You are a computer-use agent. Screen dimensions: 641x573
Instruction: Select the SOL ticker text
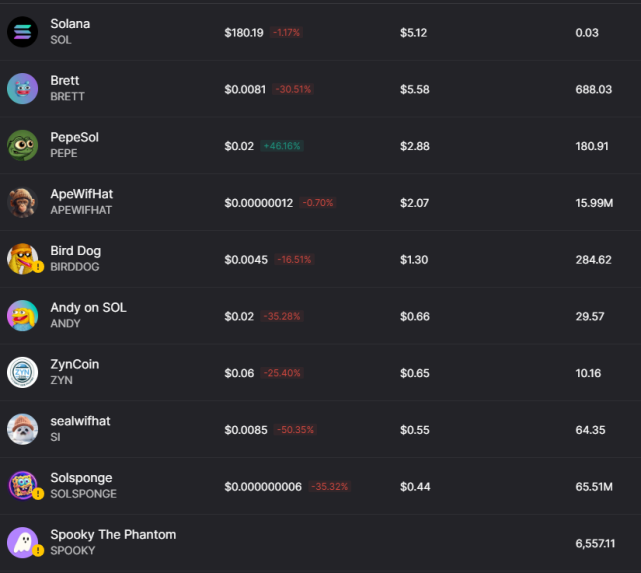[x=61, y=40]
